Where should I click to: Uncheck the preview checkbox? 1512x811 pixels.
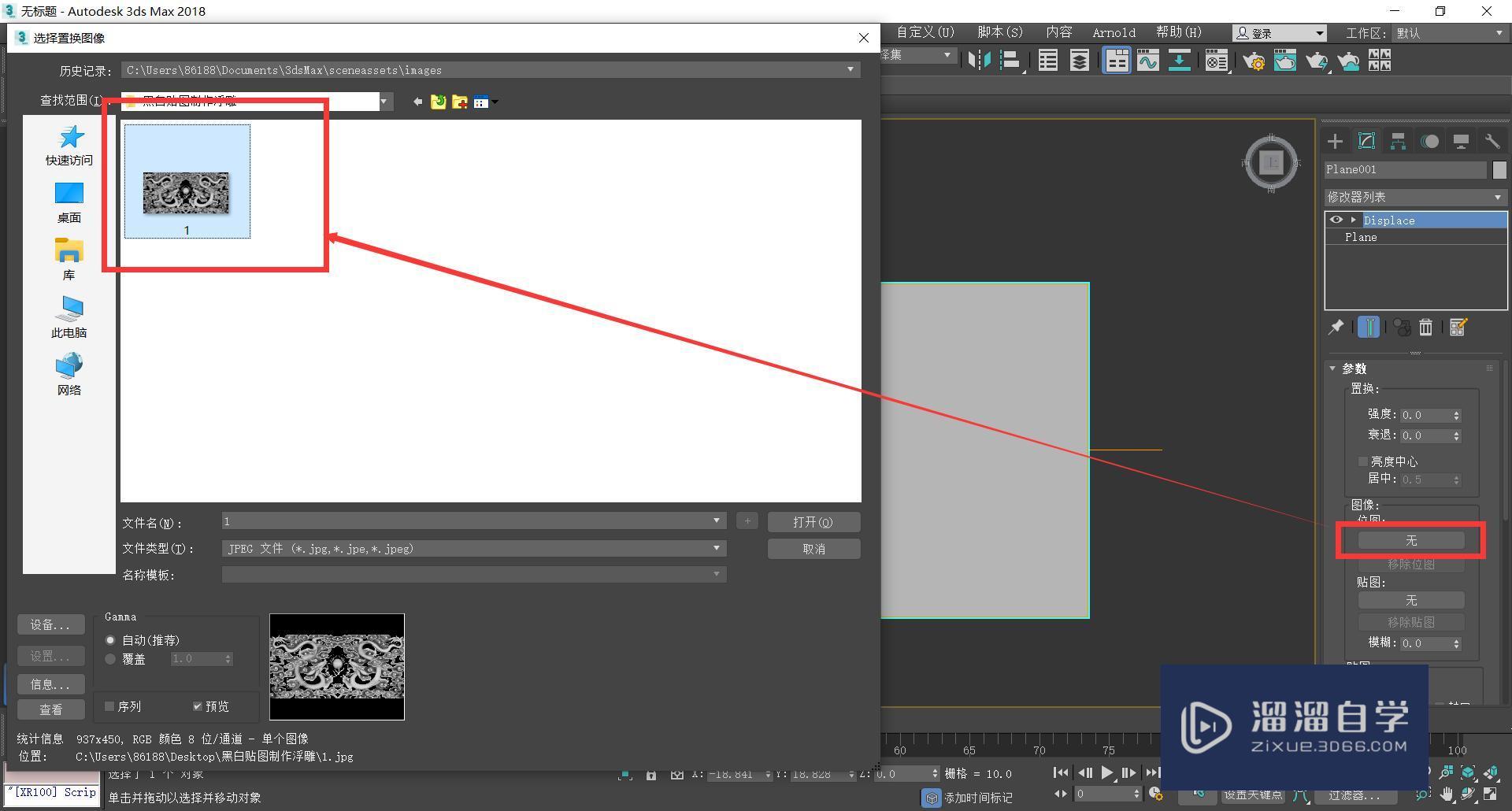coord(198,706)
